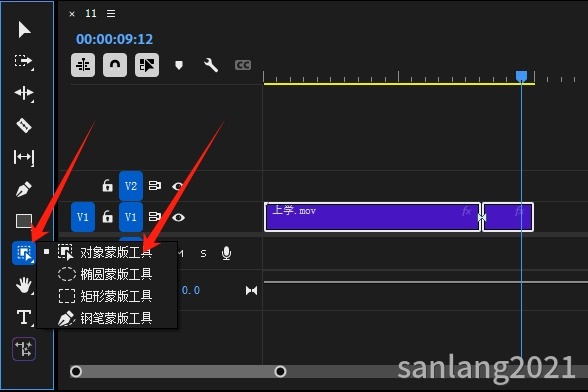Click the edit point between clips
The height and width of the screenshot is (392, 588).
tap(482, 217)
